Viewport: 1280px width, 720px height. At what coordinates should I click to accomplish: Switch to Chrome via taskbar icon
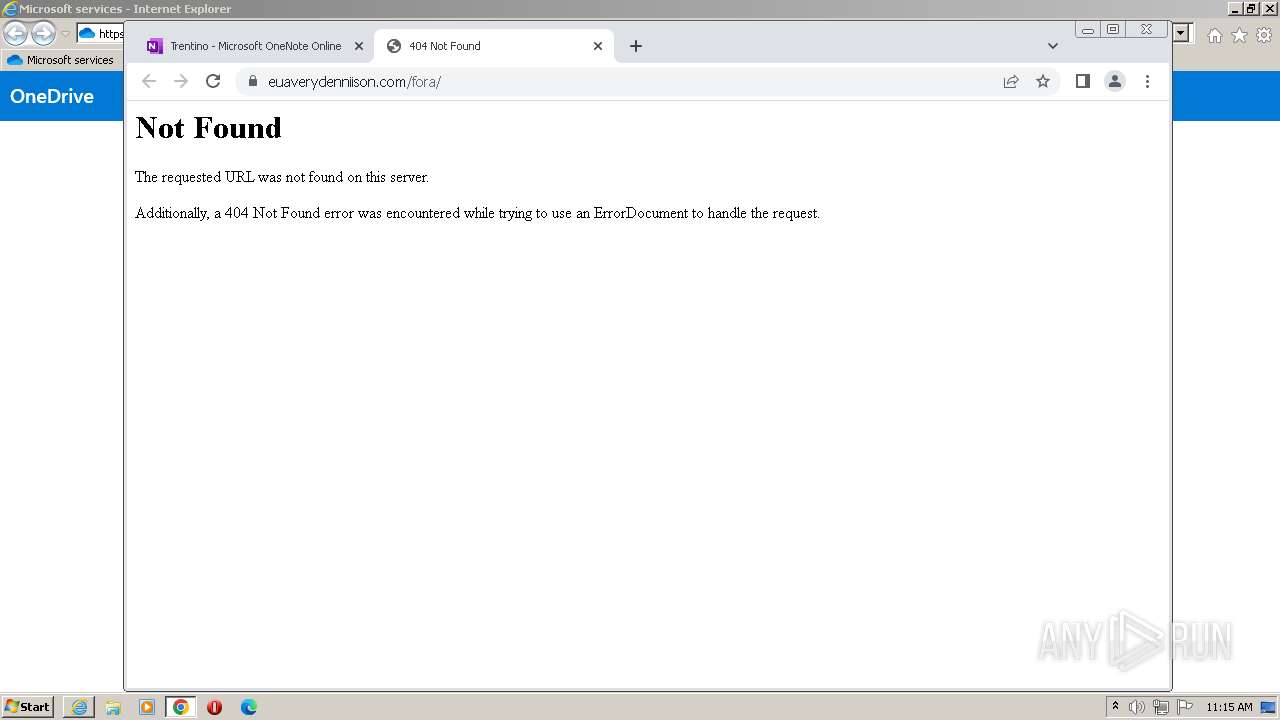[180, 707]
